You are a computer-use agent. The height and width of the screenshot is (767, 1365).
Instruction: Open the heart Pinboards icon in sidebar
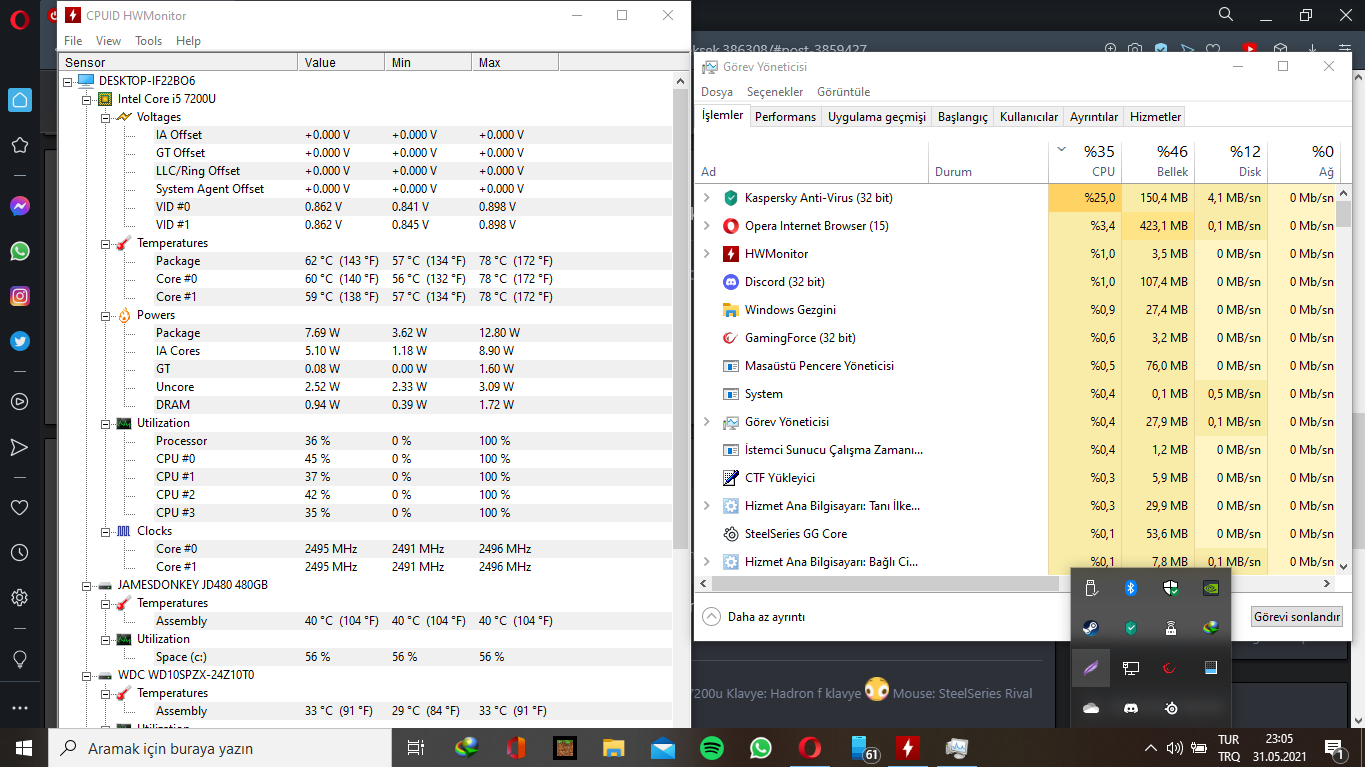click(19, 507)
